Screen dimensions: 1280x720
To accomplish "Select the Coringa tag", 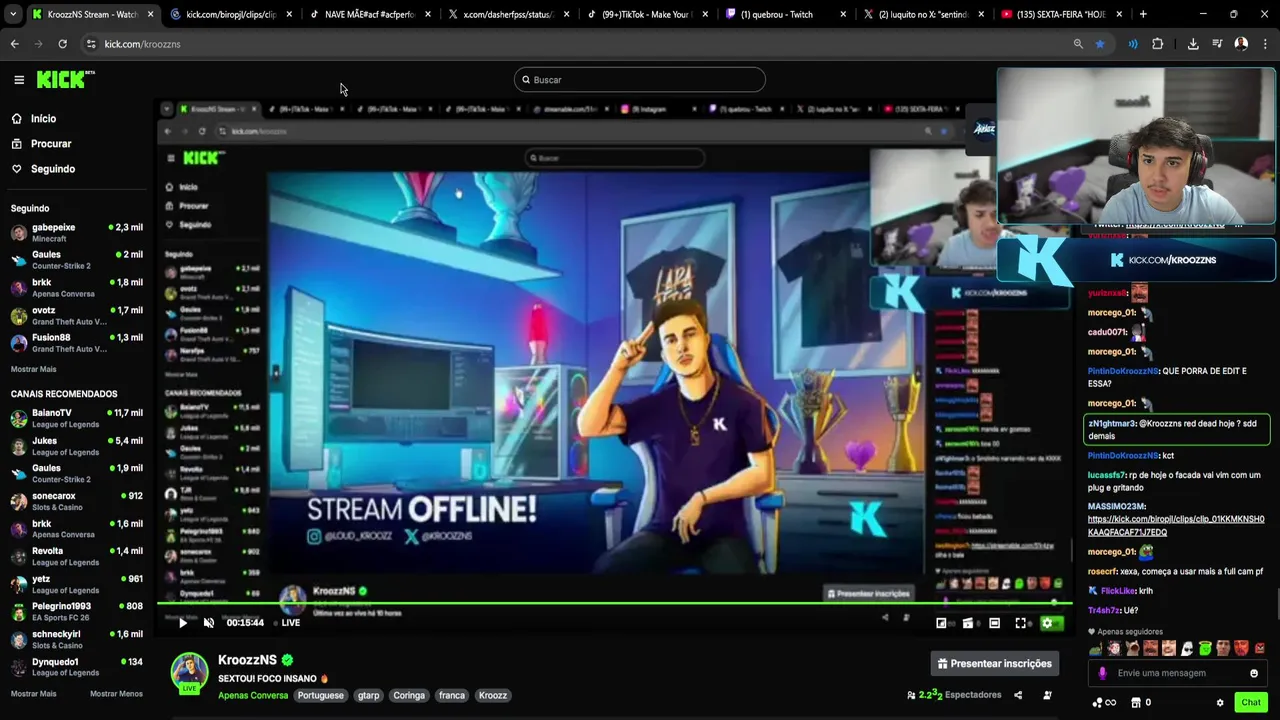I will tap(409, 696).
